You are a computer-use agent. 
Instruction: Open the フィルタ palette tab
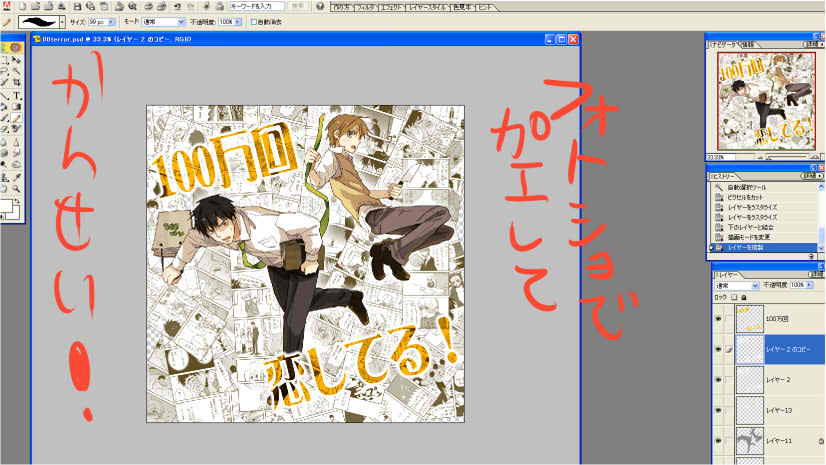tap(365, 7)
